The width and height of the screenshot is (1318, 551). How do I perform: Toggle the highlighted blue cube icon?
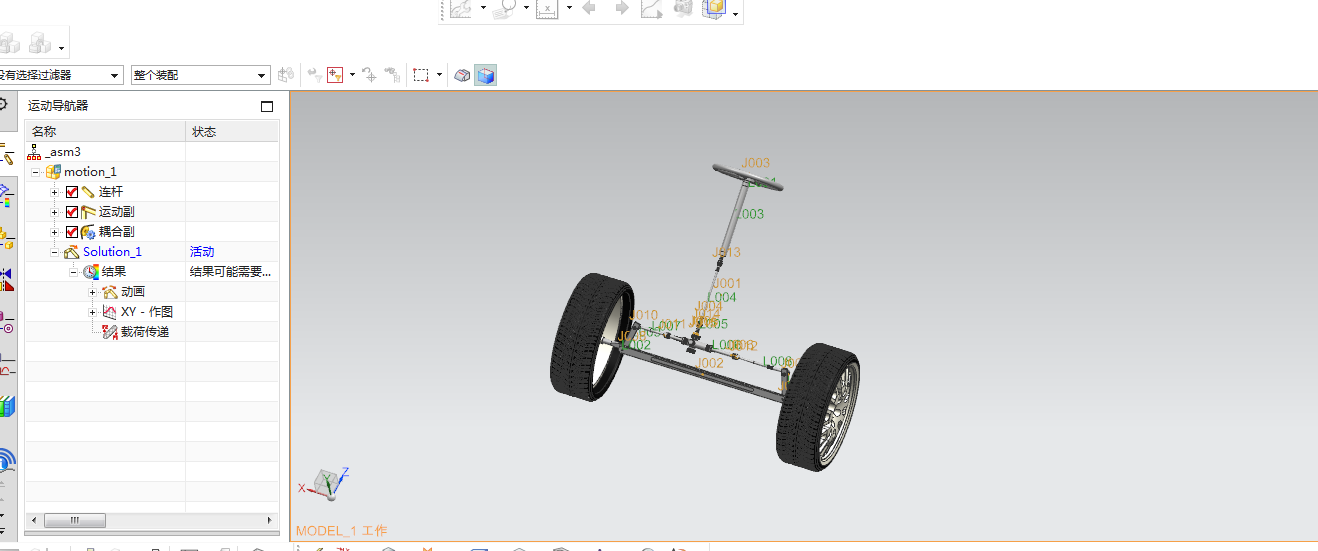click(x=485, y=75)
